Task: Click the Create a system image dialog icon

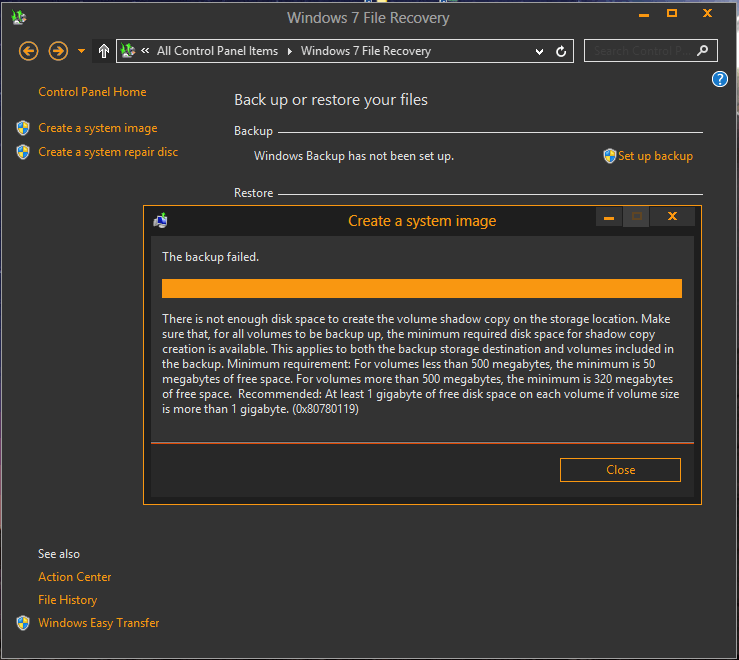Action: 161,221
